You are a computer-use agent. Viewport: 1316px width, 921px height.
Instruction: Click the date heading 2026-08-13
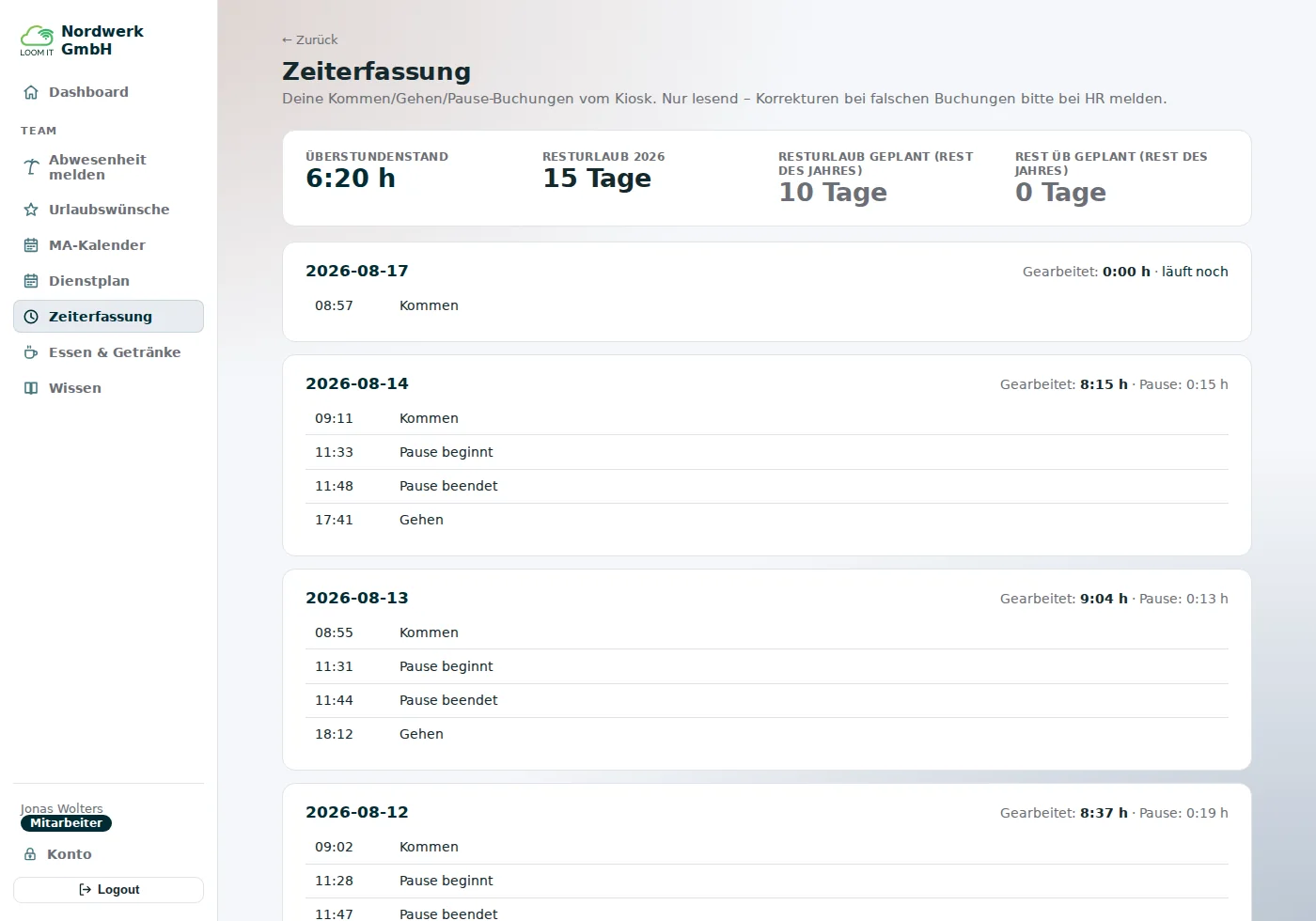click(357, 598)
